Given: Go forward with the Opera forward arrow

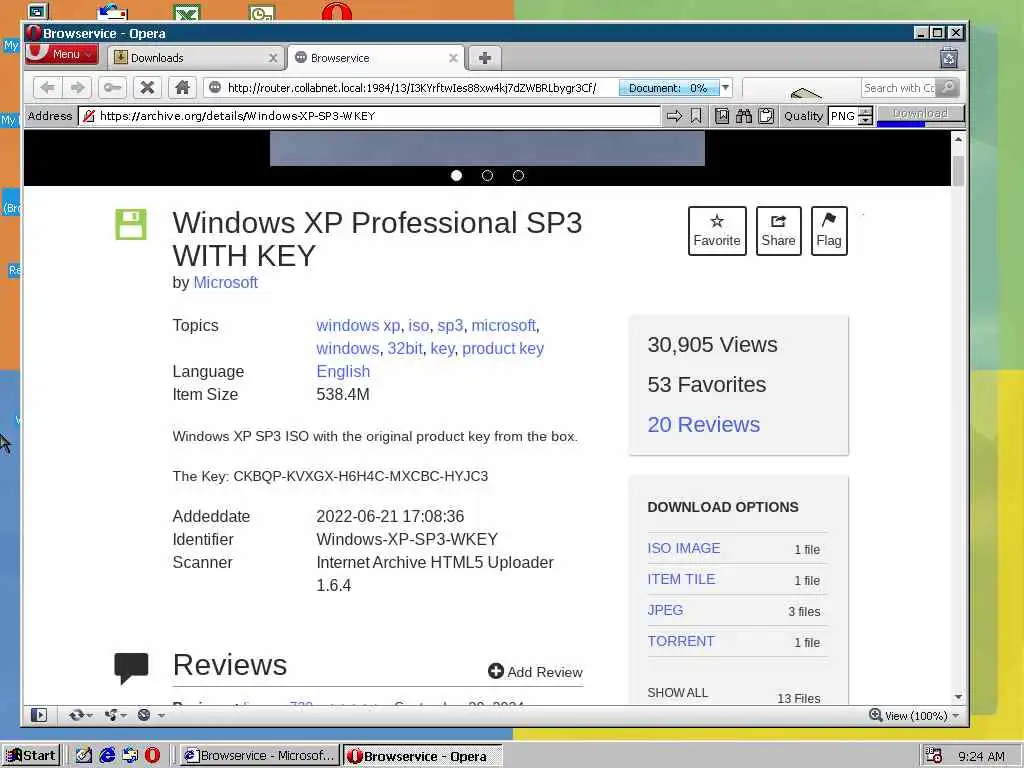Looking at the screenshot, I should click(77, 88).
